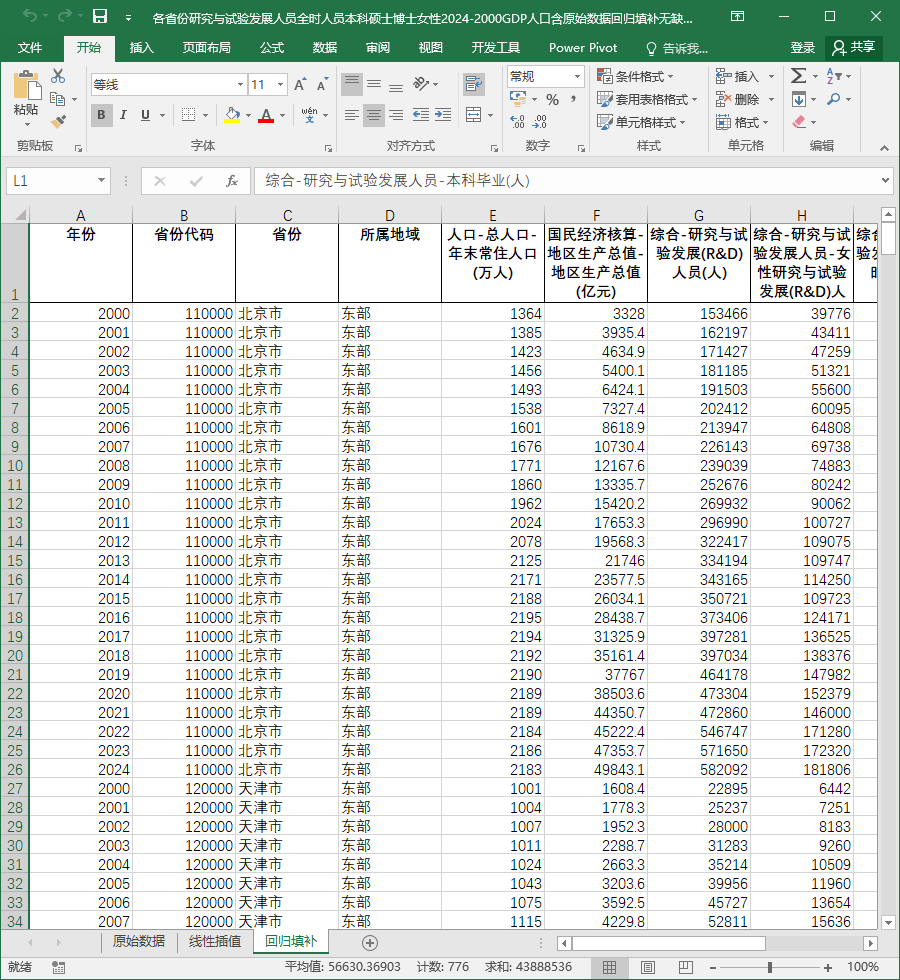
Task: Click the Increase Font Size icon
Action: (300, 84)
